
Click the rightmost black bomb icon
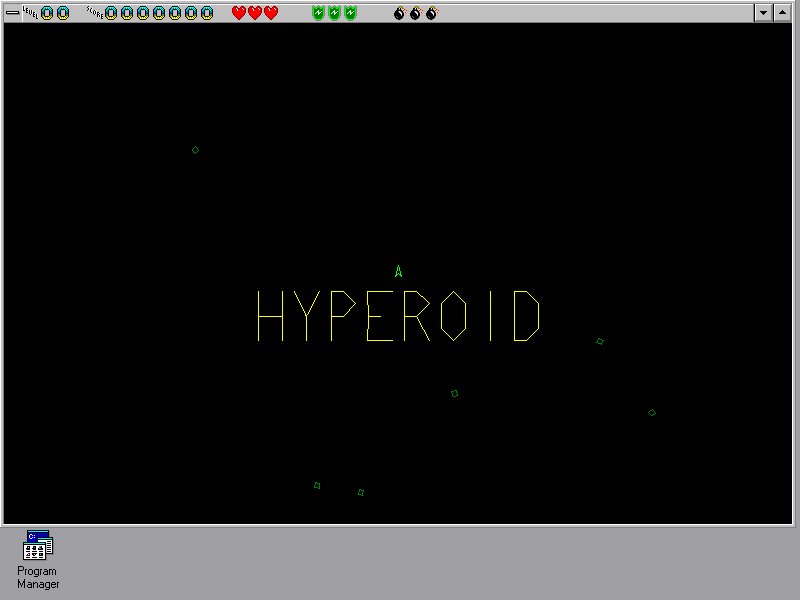pos(432,13)
